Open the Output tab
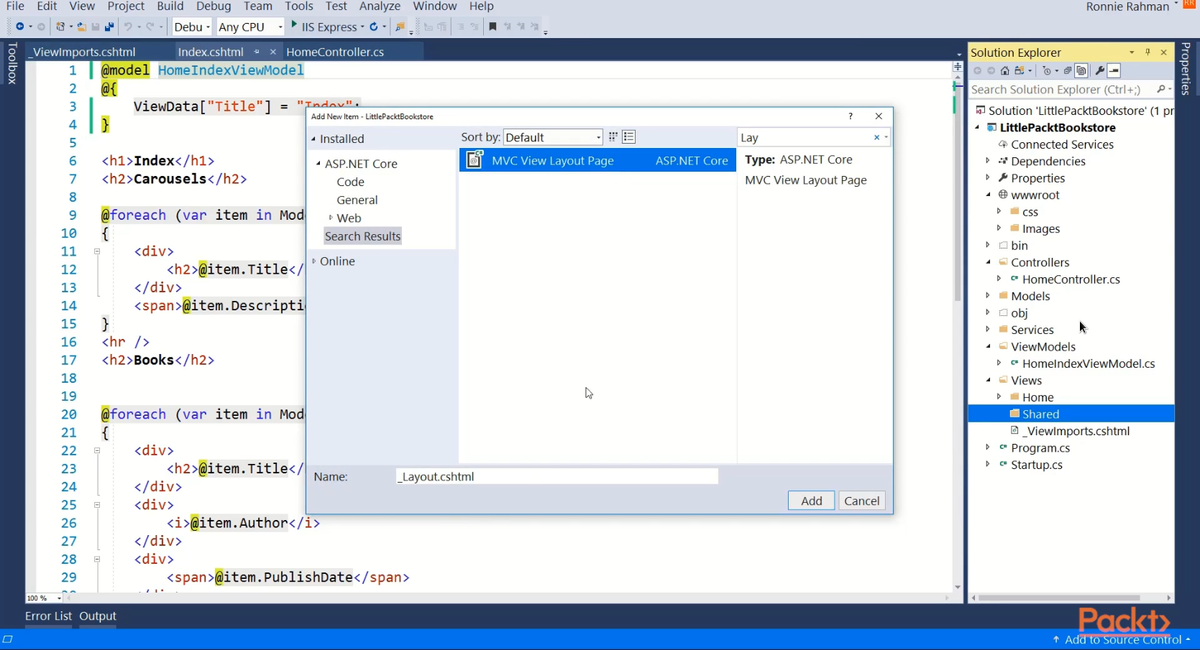1200x650 pixels. click(x=98, y=616)
